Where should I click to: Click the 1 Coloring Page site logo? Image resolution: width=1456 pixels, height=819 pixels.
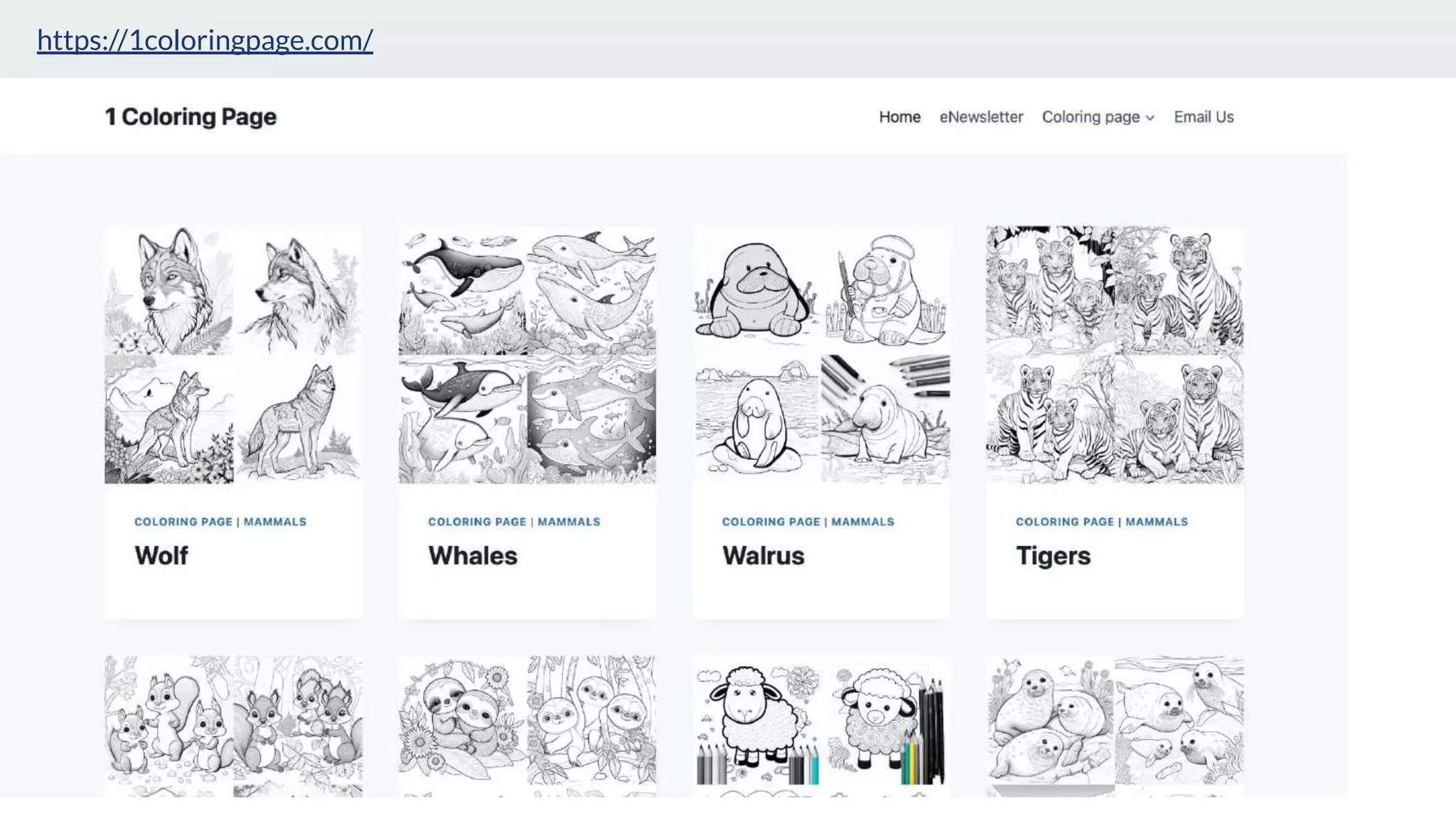[x=191, y=117]
